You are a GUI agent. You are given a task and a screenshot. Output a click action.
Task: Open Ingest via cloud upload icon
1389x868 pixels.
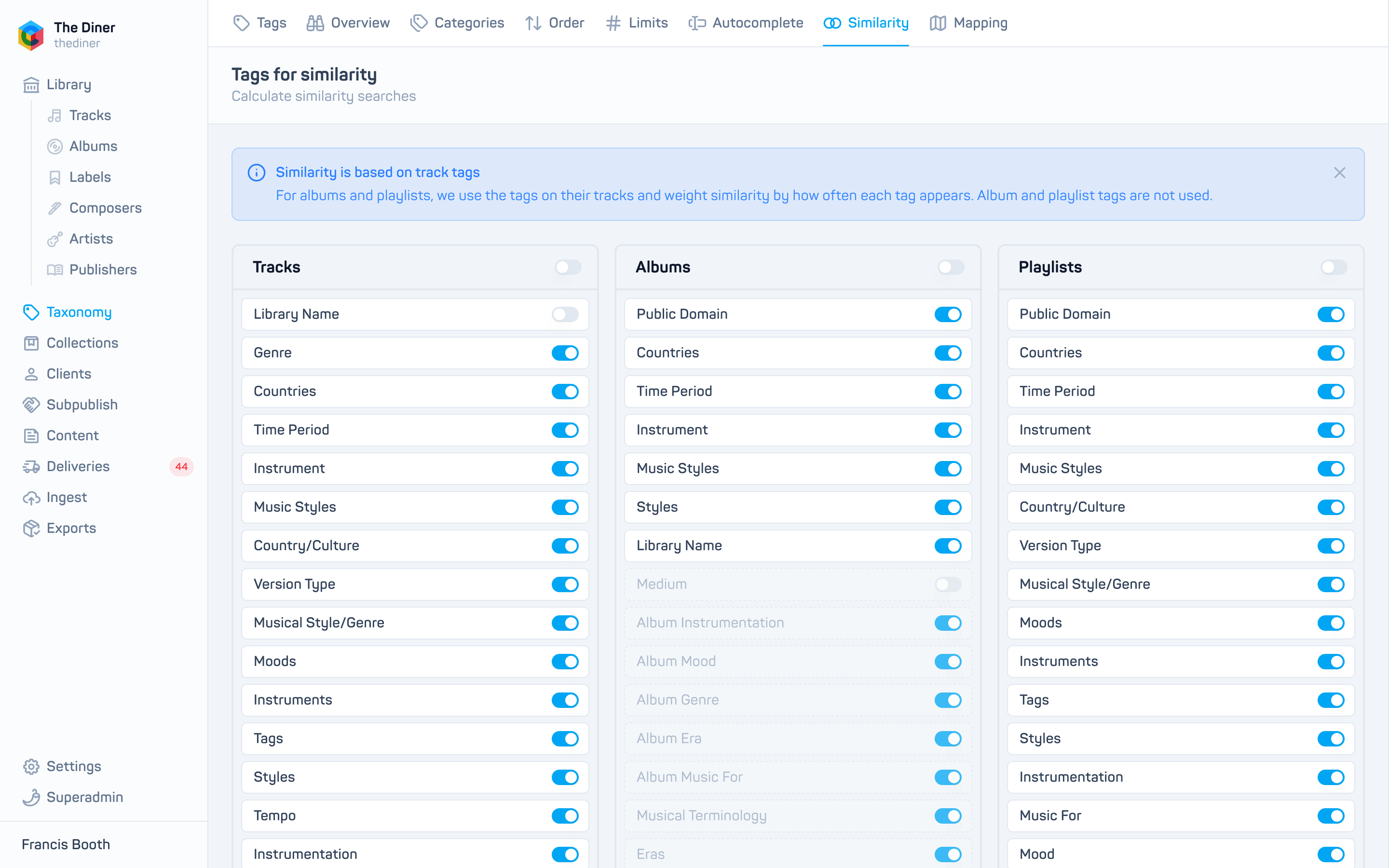[31, 498]
